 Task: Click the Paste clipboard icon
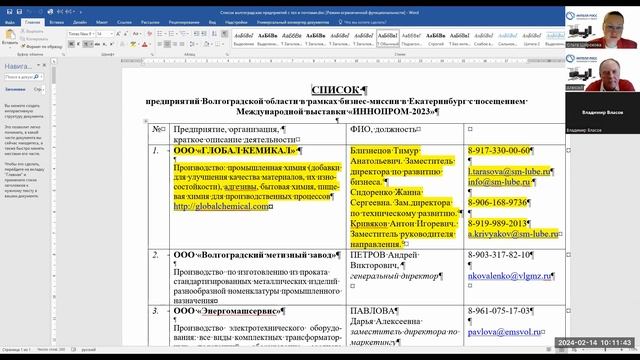click(x=10, y=33)
